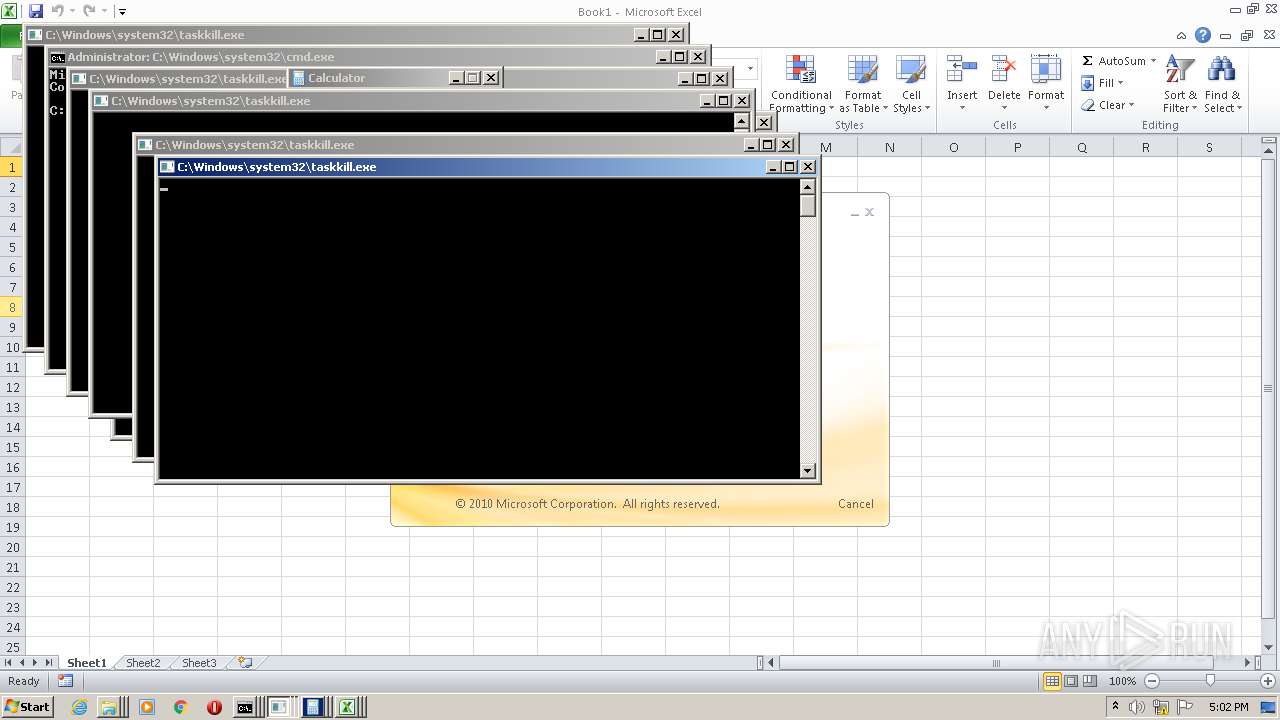Click the Insert cells icon
The height and width of the screenshot is (720, 1280).
(x=962, y=70)
